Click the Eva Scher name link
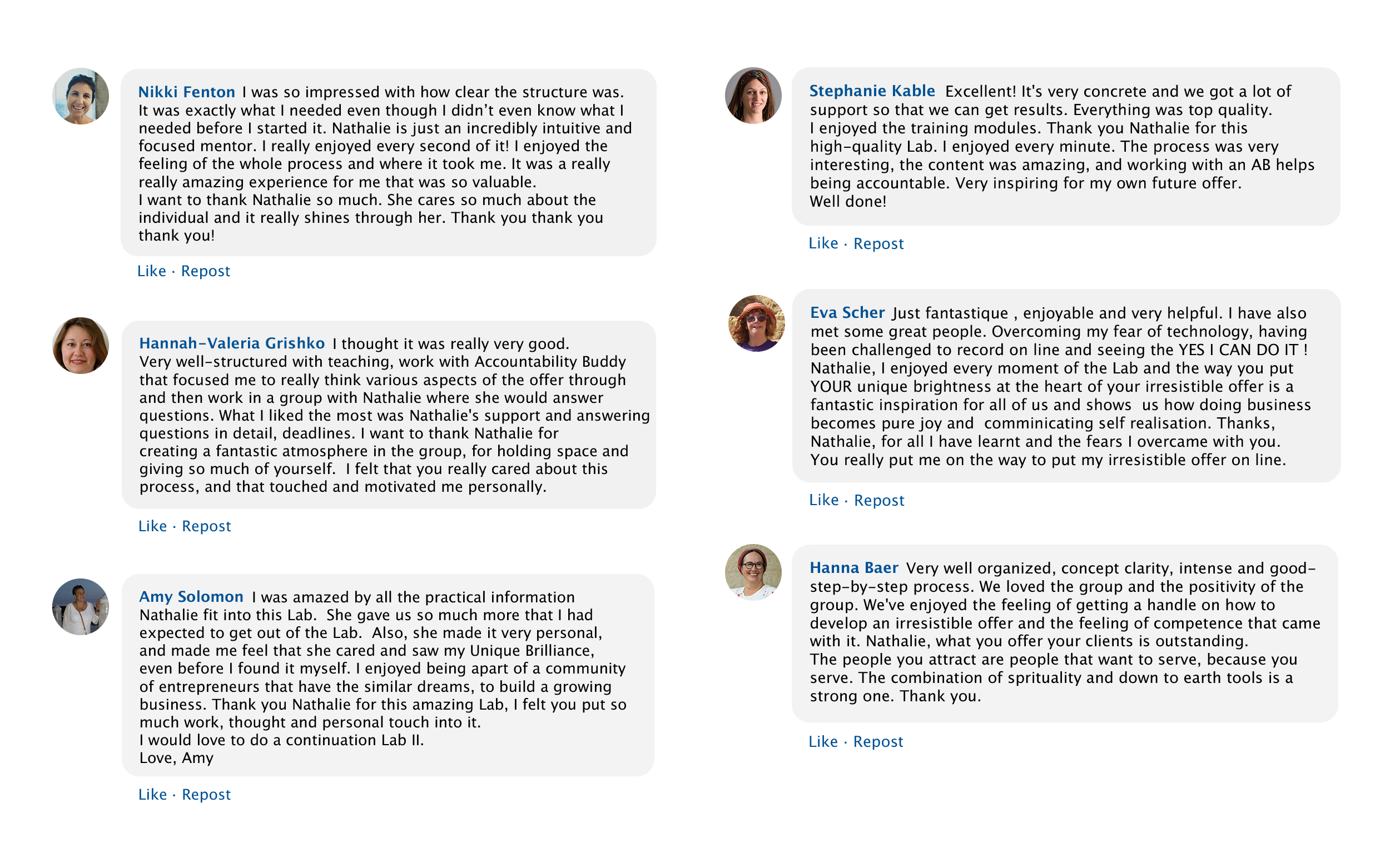1390x868 pixels. point(847,312)
